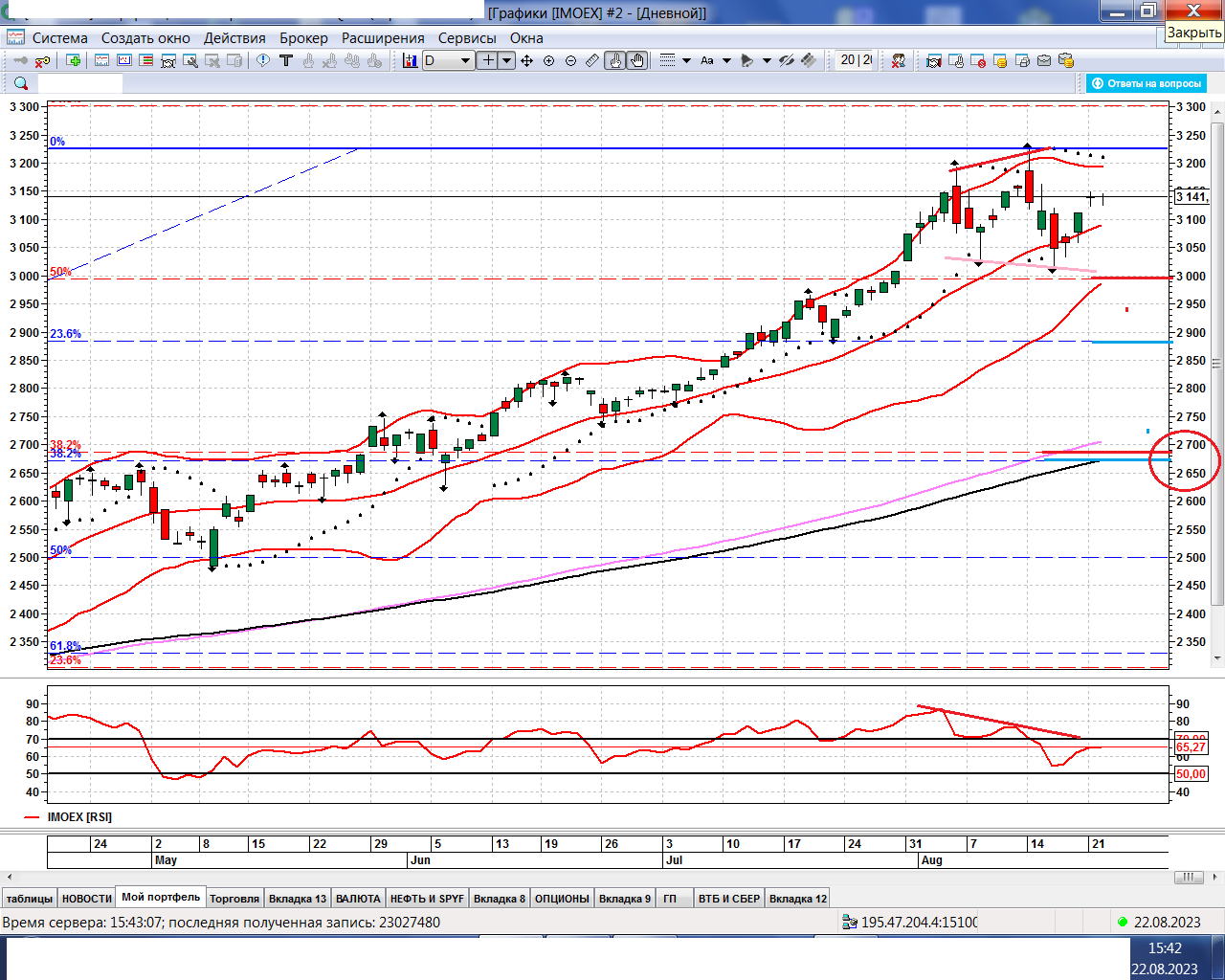
Task: Switch to the НОВОСТИ tab
Action: (87, 899)
